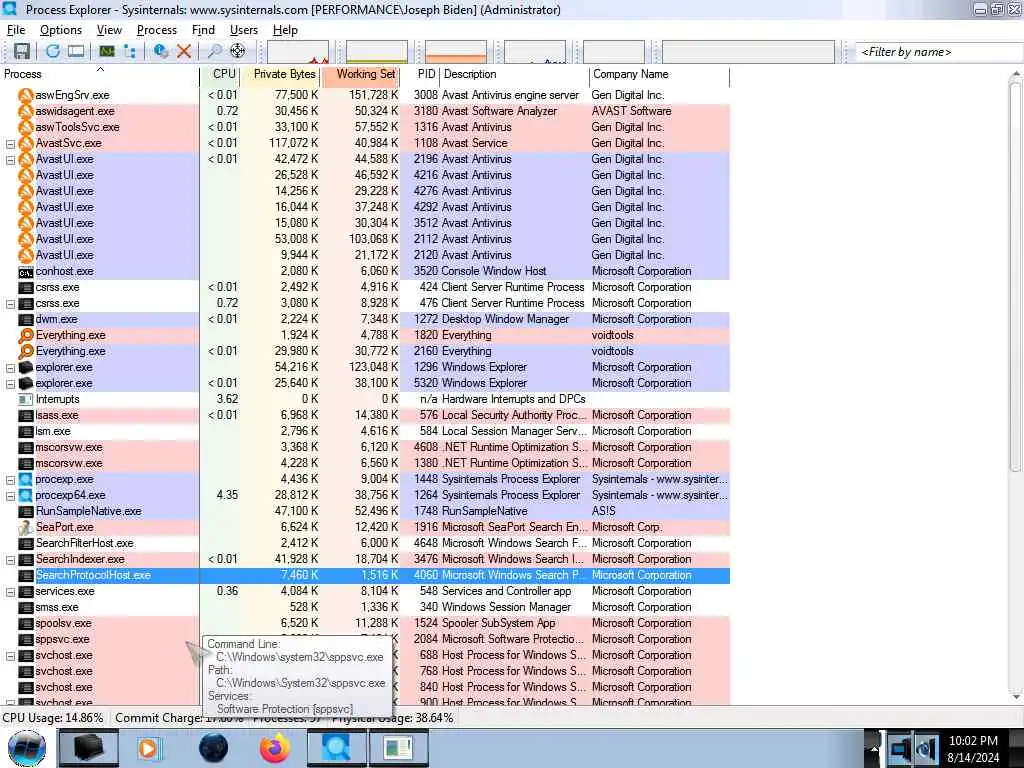1024x768 pixels.
Task: Click the SeaPort.exe process icon
Action: (25, 527)
